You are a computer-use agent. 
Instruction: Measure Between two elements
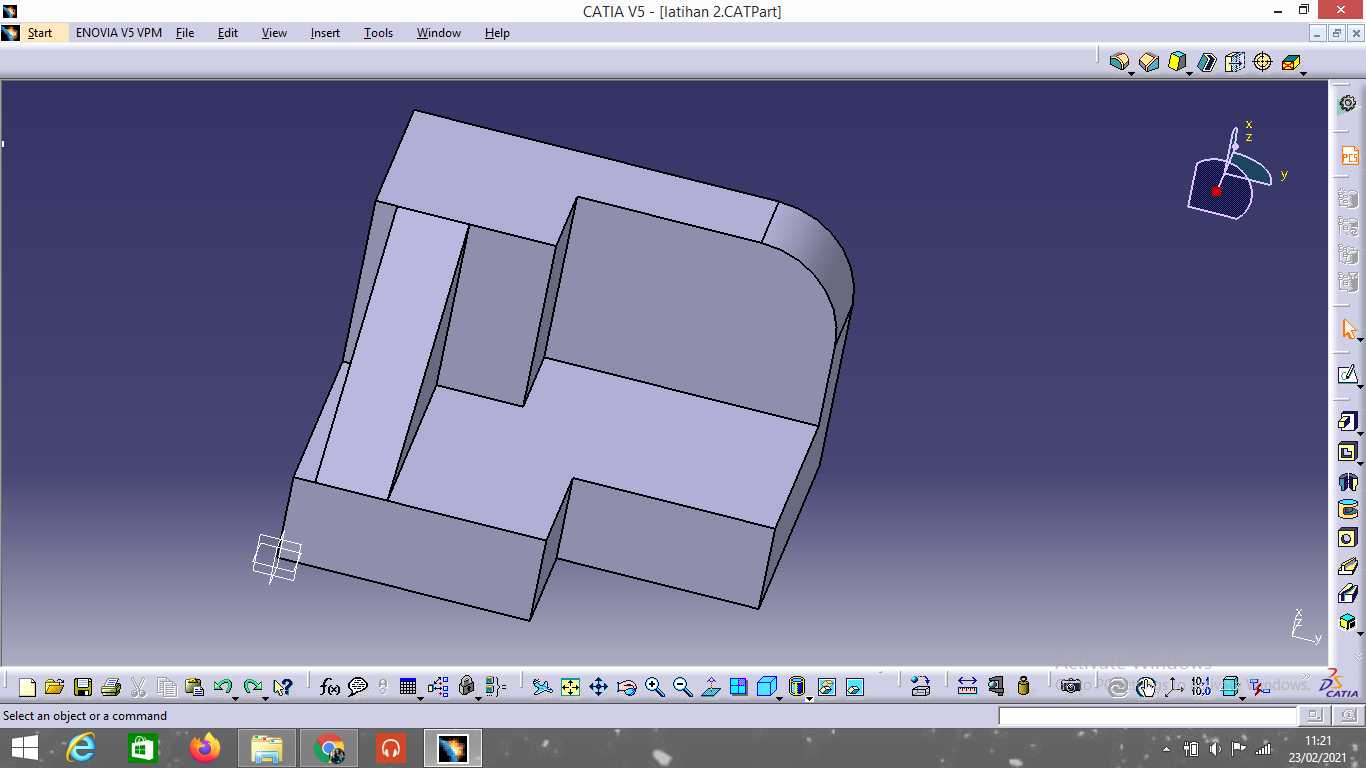967,687
